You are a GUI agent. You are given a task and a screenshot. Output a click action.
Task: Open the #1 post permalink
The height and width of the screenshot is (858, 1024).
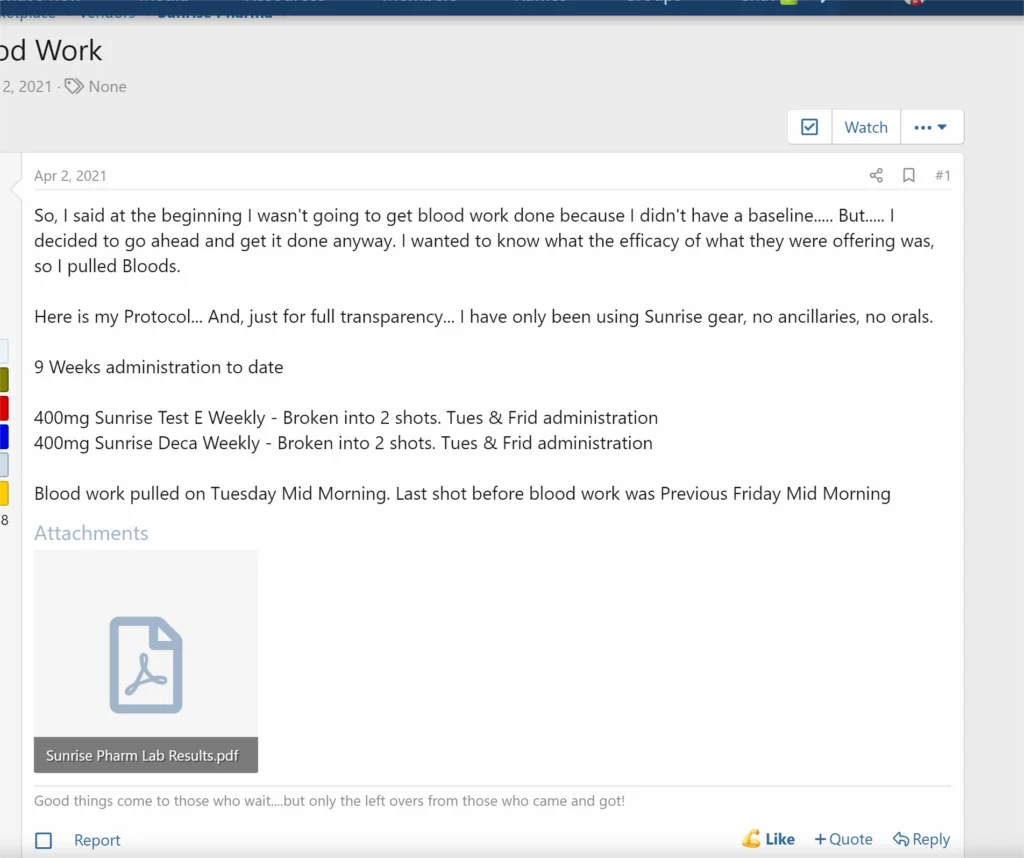942,176
